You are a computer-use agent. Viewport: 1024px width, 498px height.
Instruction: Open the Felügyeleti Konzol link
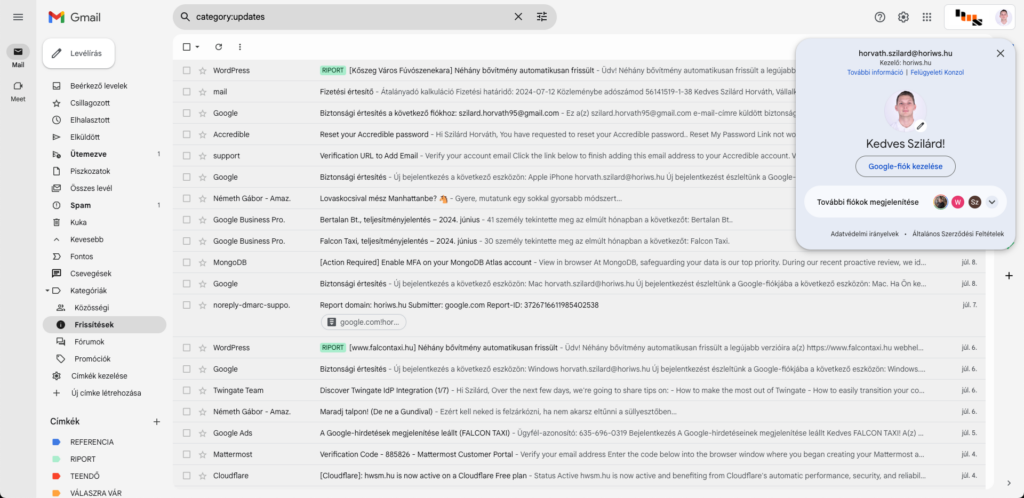coord(937,72)
